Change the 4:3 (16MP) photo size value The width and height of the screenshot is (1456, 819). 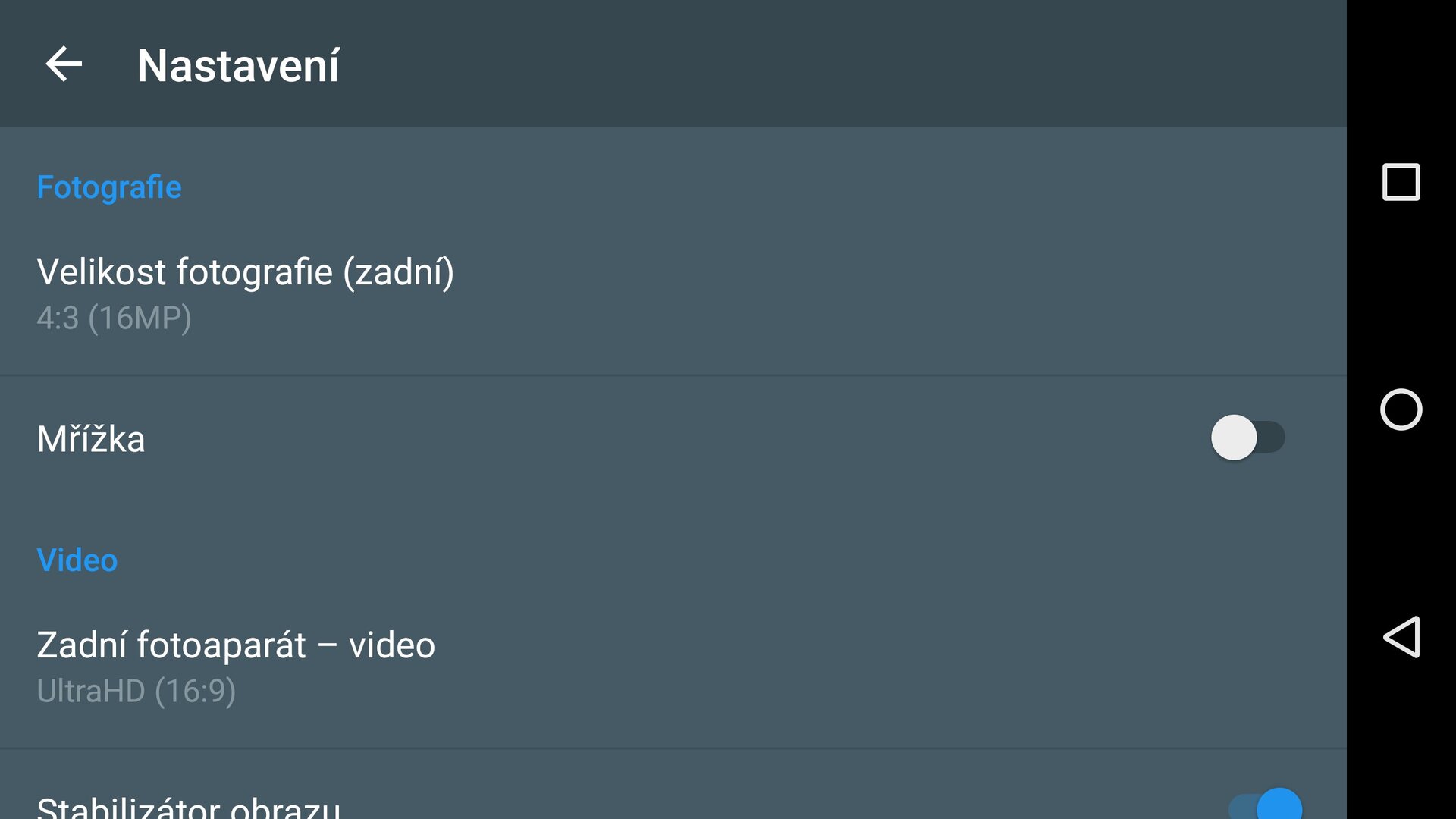[114, 318]
